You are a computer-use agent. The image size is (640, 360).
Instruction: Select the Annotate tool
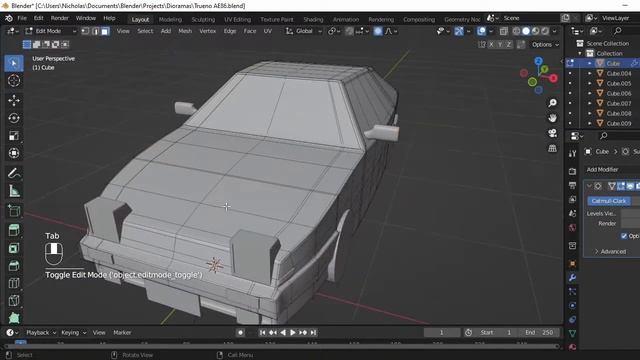[x=14, y=173]
